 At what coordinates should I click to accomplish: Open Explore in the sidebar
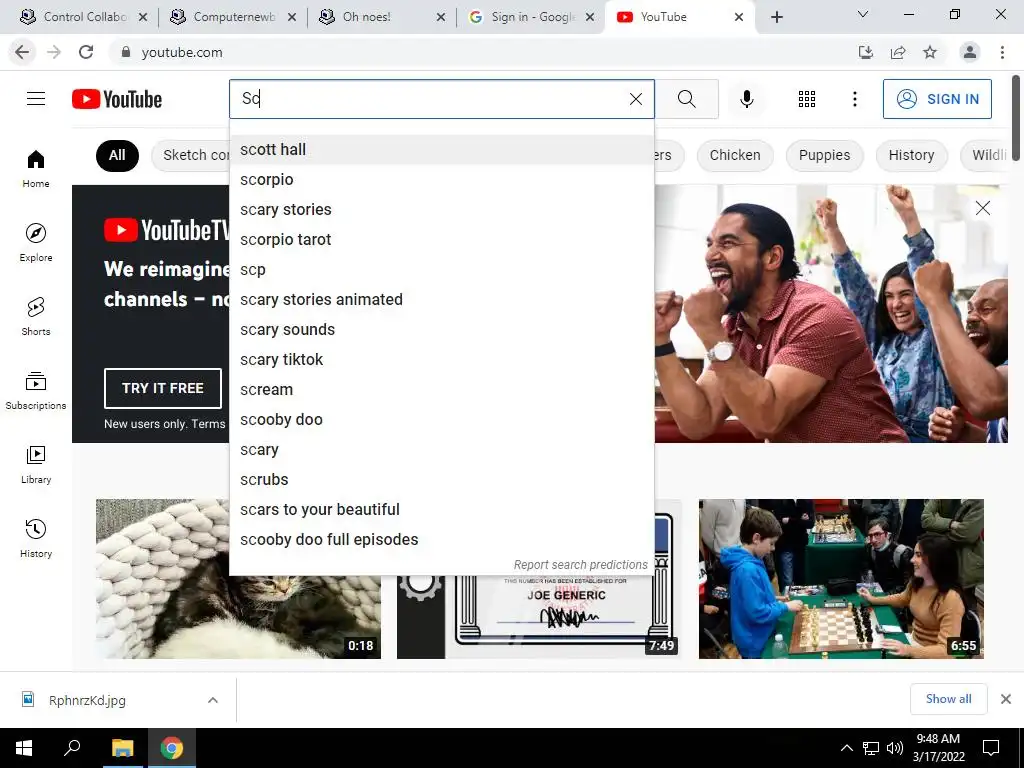[36, 242]
